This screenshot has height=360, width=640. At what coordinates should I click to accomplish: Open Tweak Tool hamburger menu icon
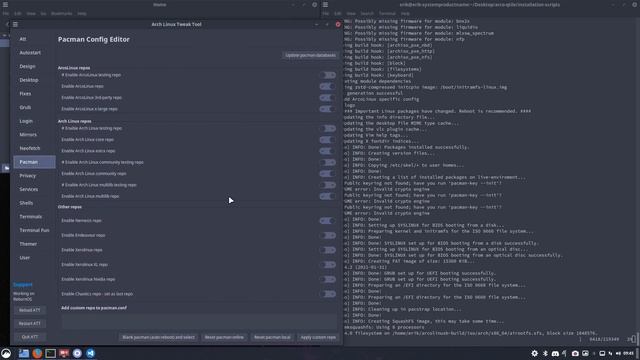(x=15, y=24)
